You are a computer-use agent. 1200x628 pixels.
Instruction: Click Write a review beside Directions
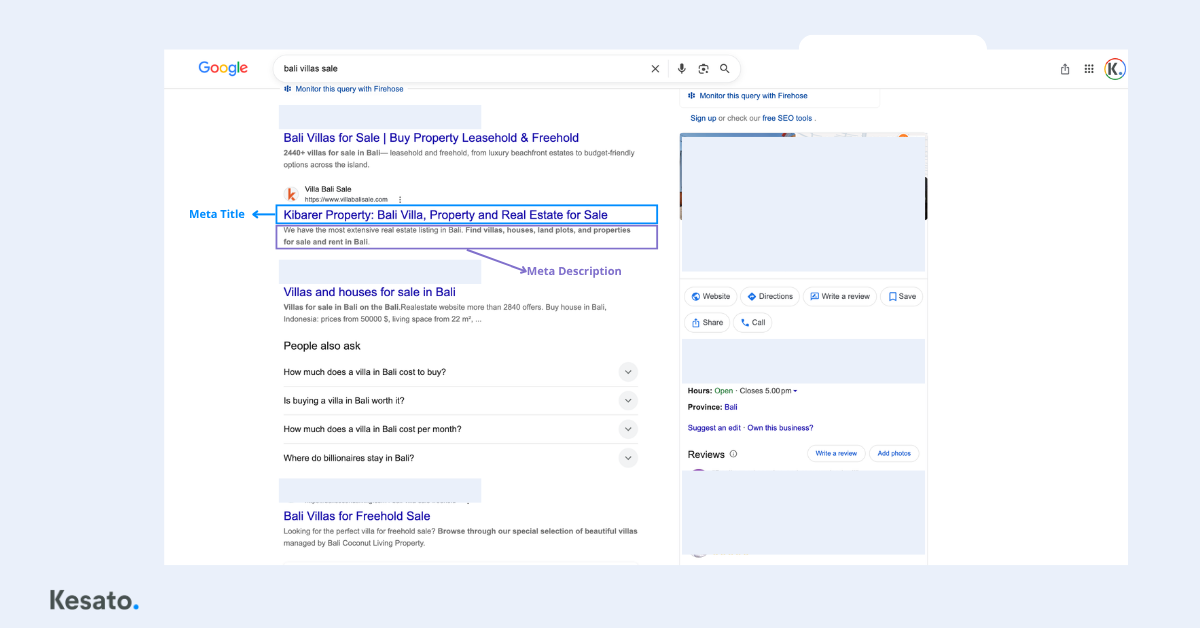[x=840, y=297]
